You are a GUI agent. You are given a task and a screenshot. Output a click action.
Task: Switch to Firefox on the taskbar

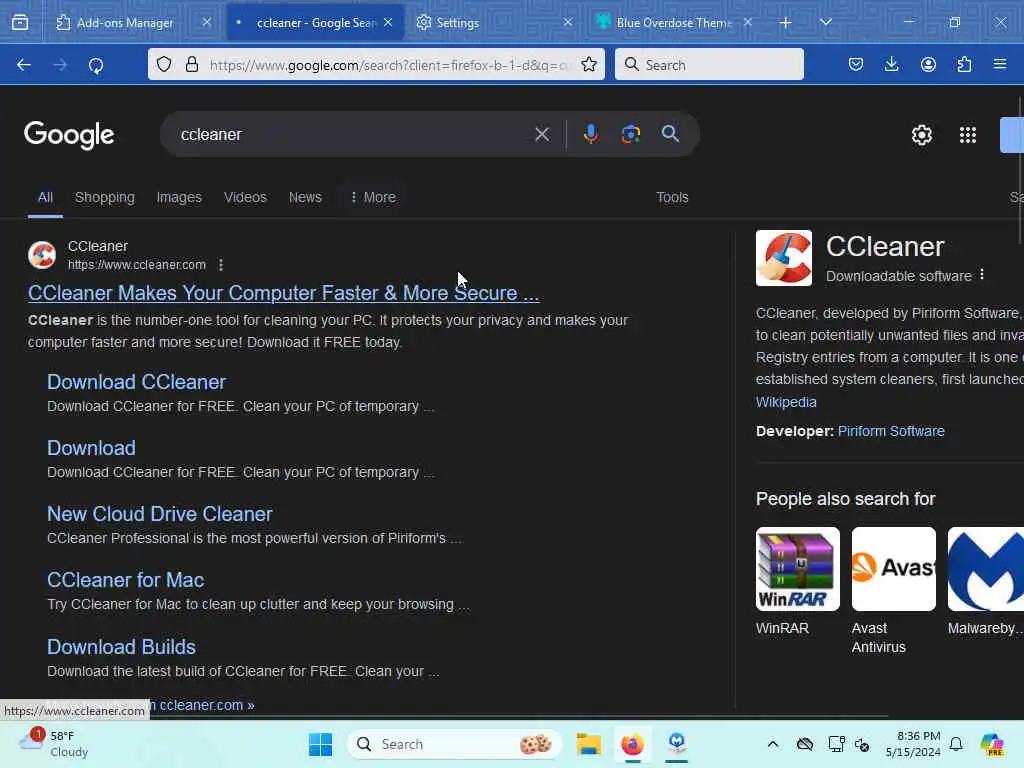(632, 744)
